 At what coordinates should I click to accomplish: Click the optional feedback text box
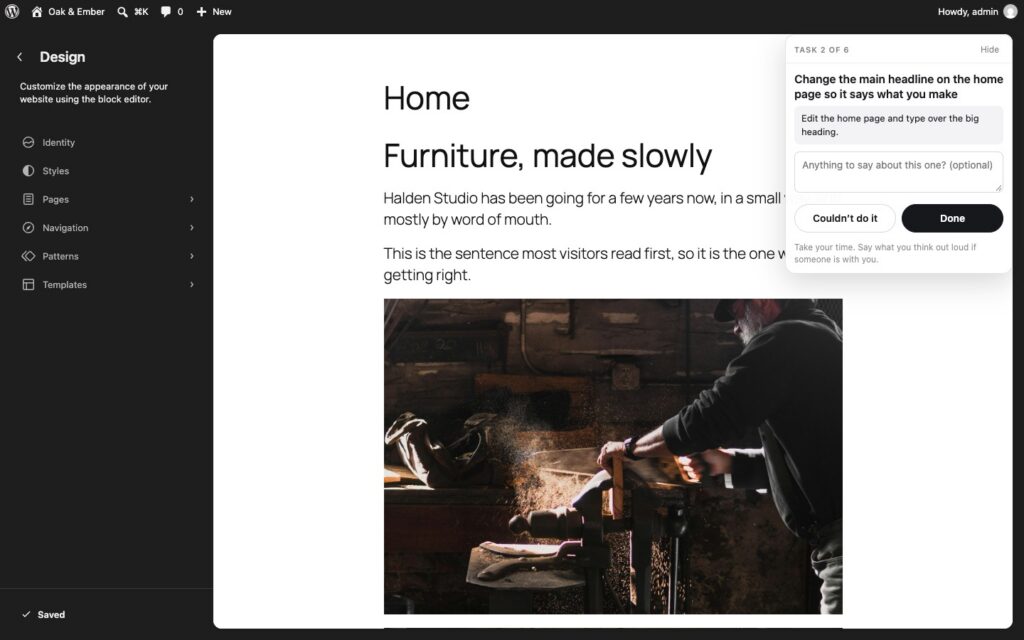pos(898,172)
